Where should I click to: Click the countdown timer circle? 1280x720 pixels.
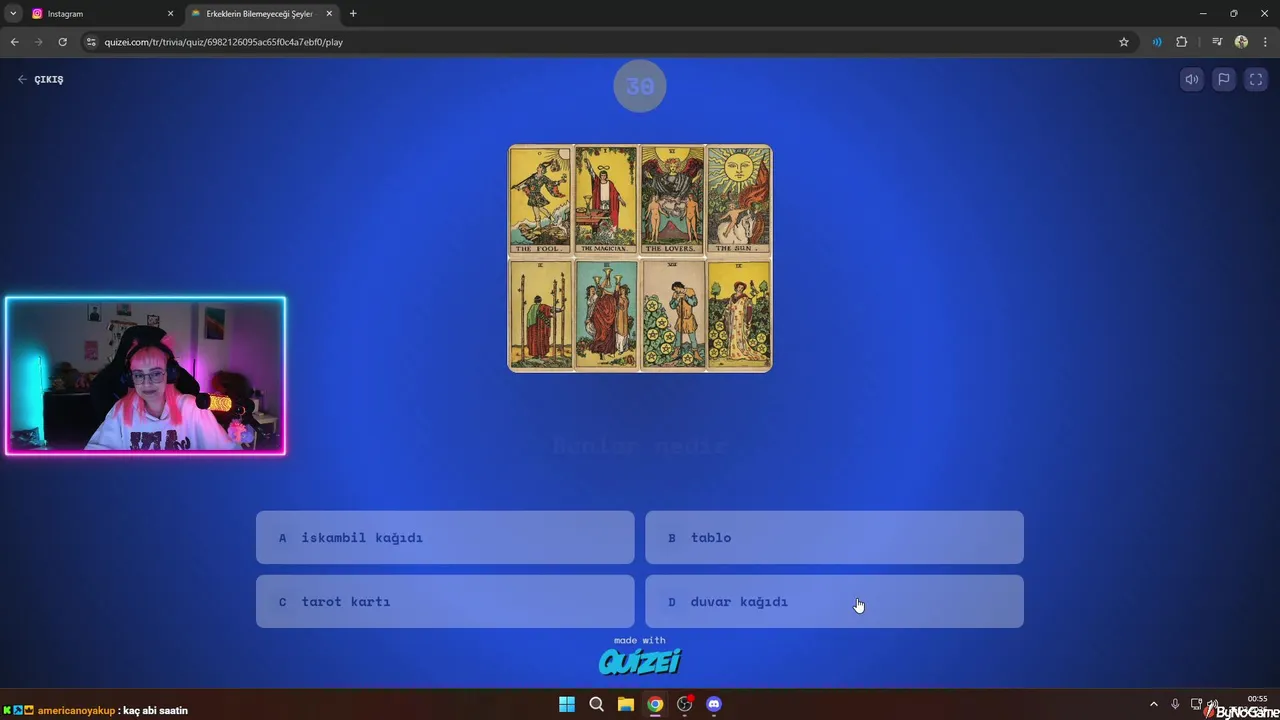(640, 86)
